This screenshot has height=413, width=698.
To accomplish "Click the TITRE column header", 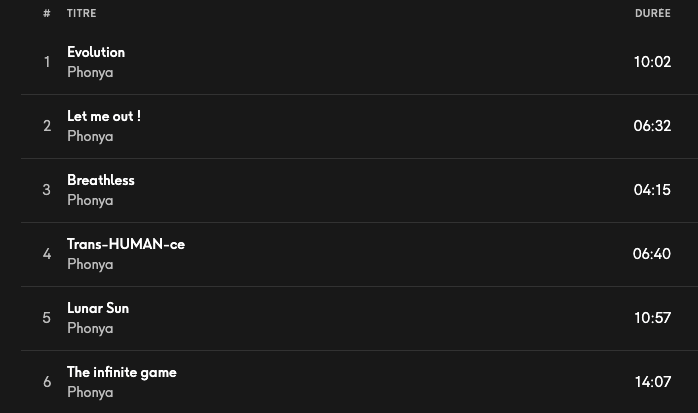I will (x=82, y=13).
